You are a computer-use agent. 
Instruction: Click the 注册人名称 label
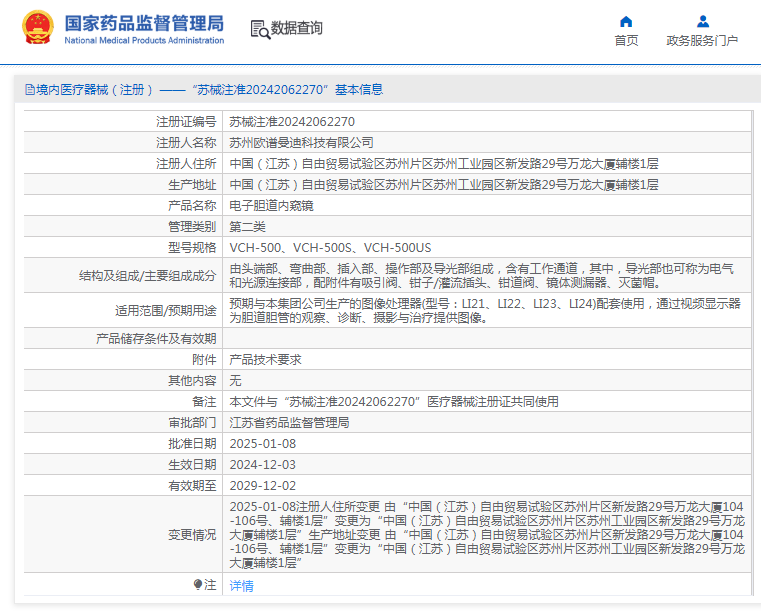(x=186, y=143)
